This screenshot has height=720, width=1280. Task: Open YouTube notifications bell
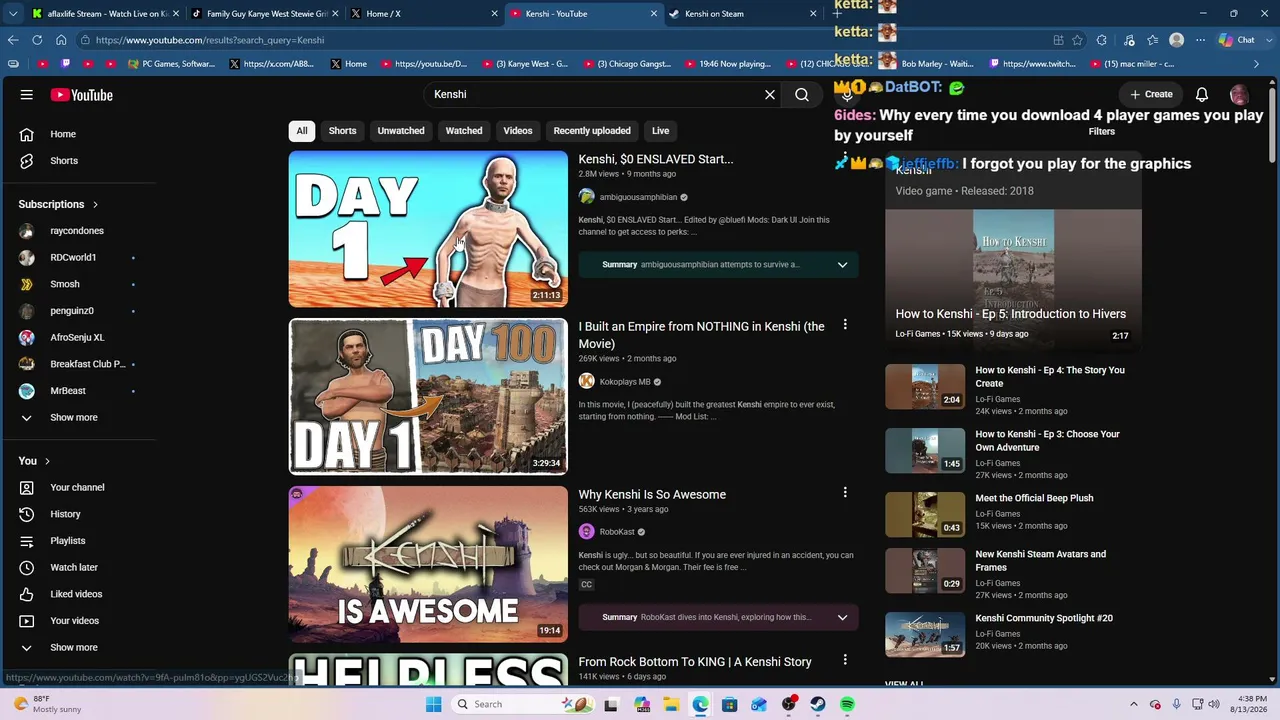pos(1202,95)
